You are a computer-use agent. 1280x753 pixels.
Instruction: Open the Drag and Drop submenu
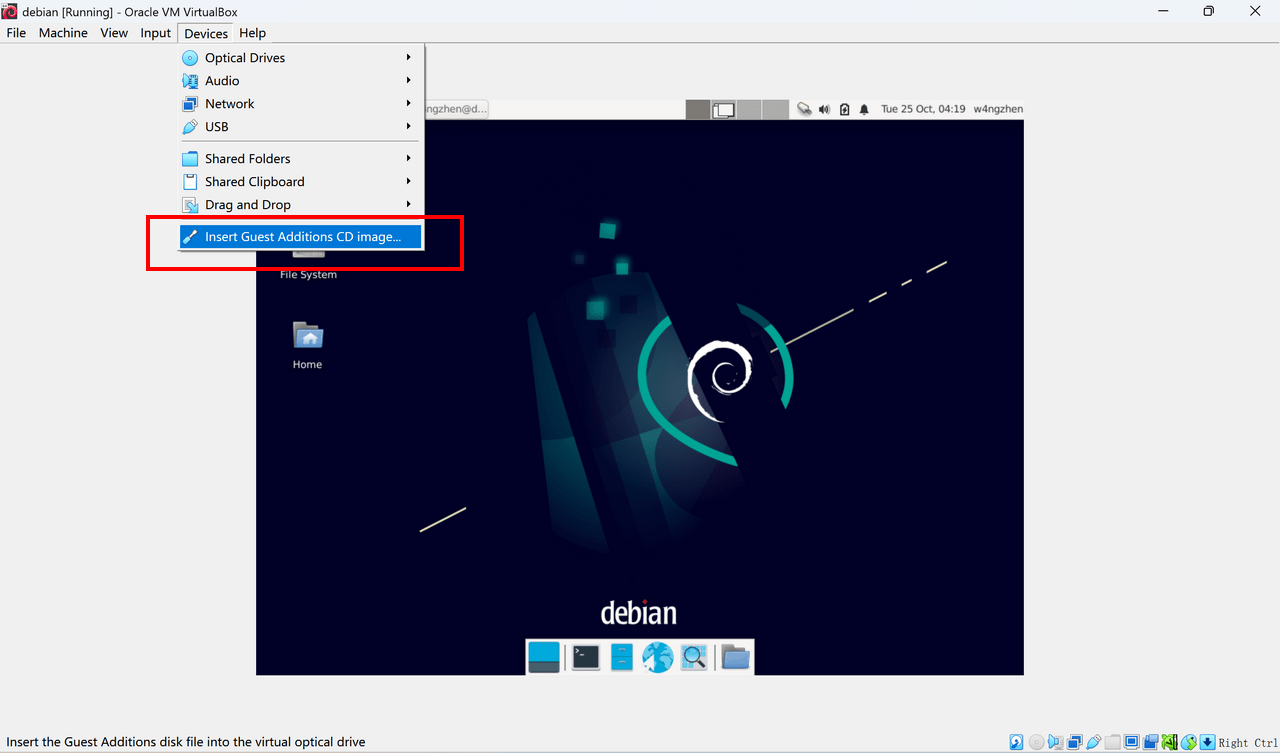tap(301, 205)
